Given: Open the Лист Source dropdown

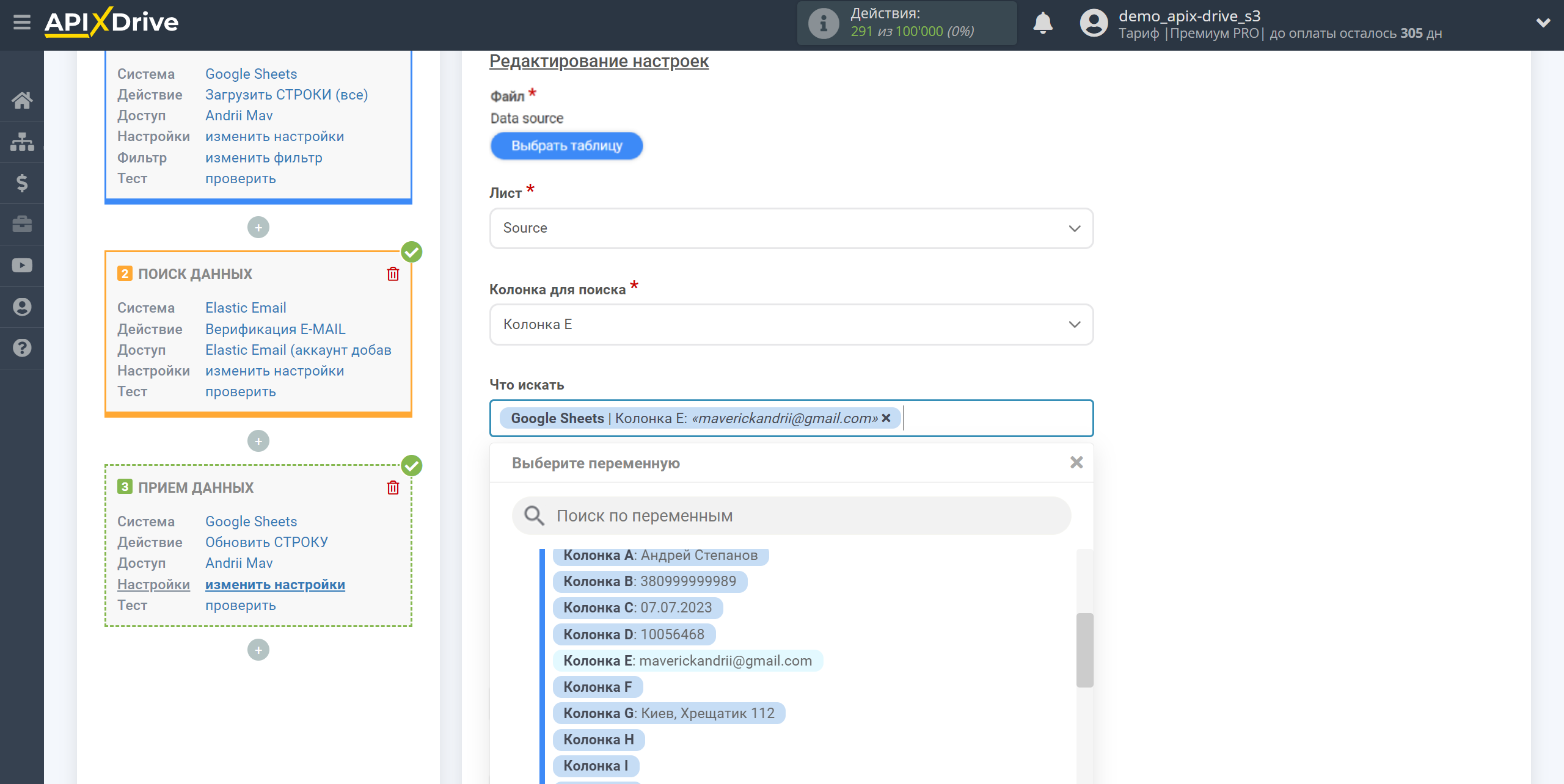Looking at the screenshot, I should click(x=791, y=228).
